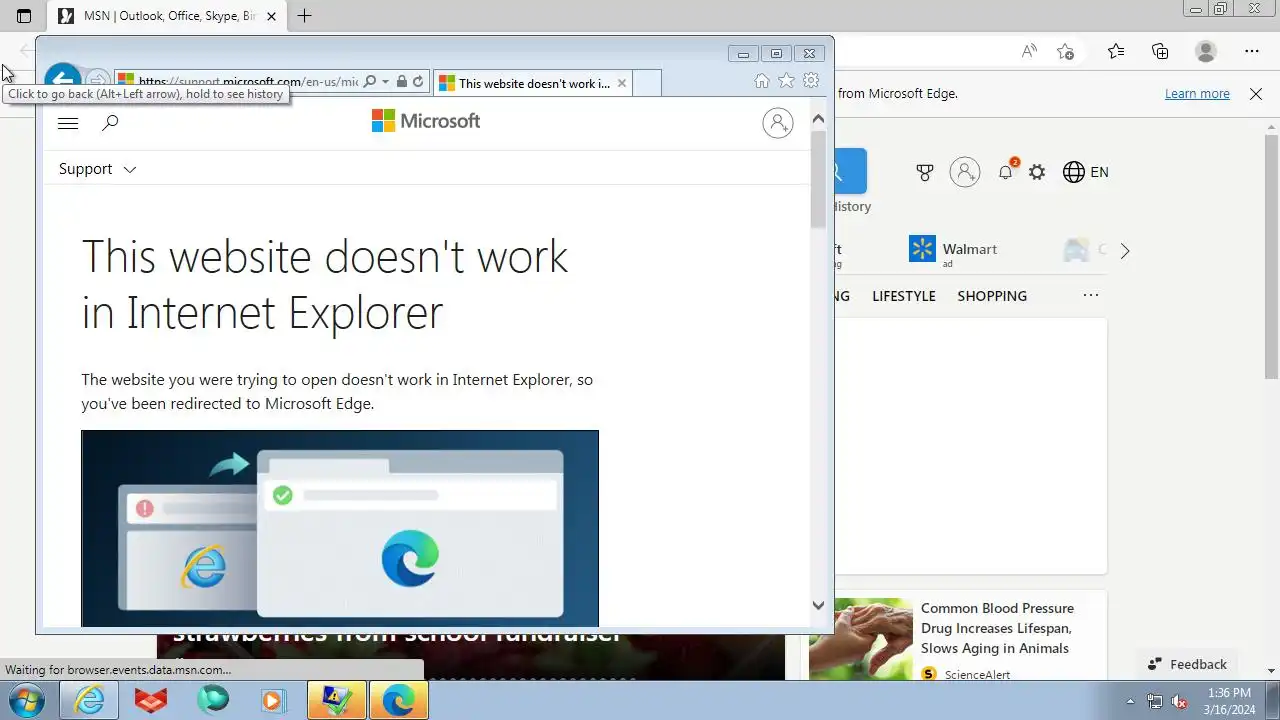Click the ScienceAlert source label
This screenshot has width=1280, height=720.
[977, 675]
